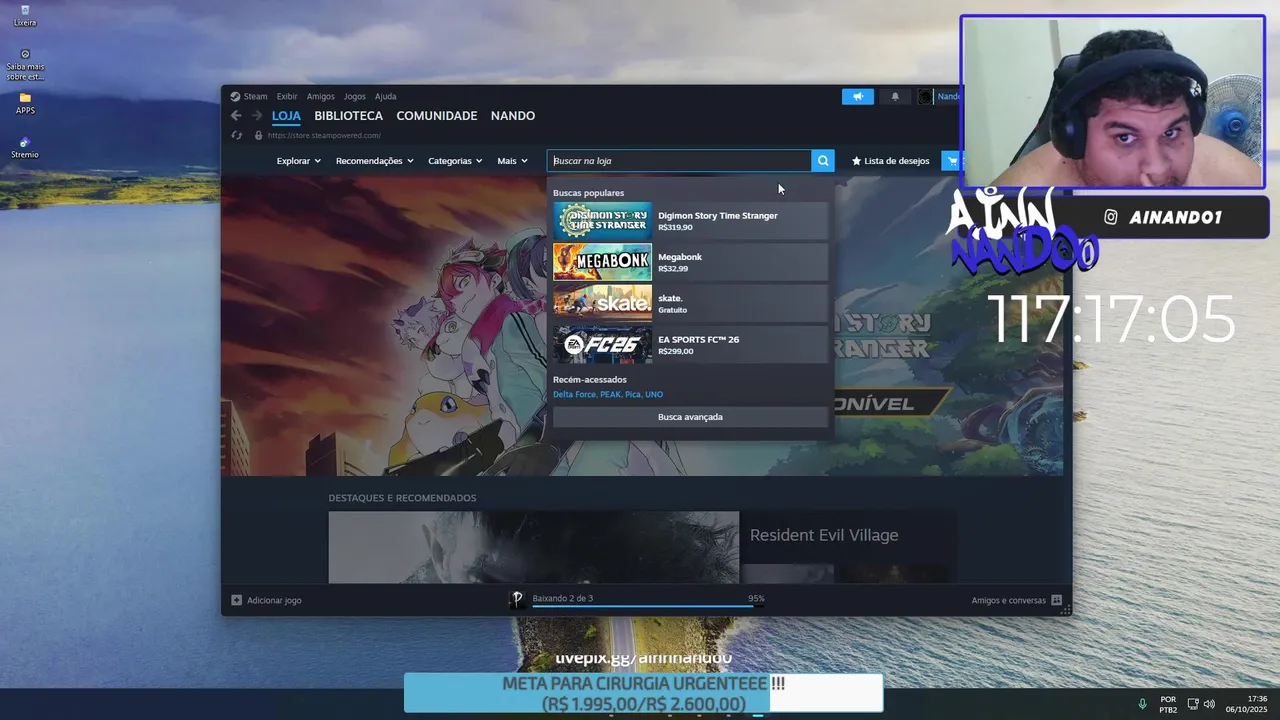Click the Steam logo icon in the menu bar
This screenshot has height=720, width=1280.
235,97
